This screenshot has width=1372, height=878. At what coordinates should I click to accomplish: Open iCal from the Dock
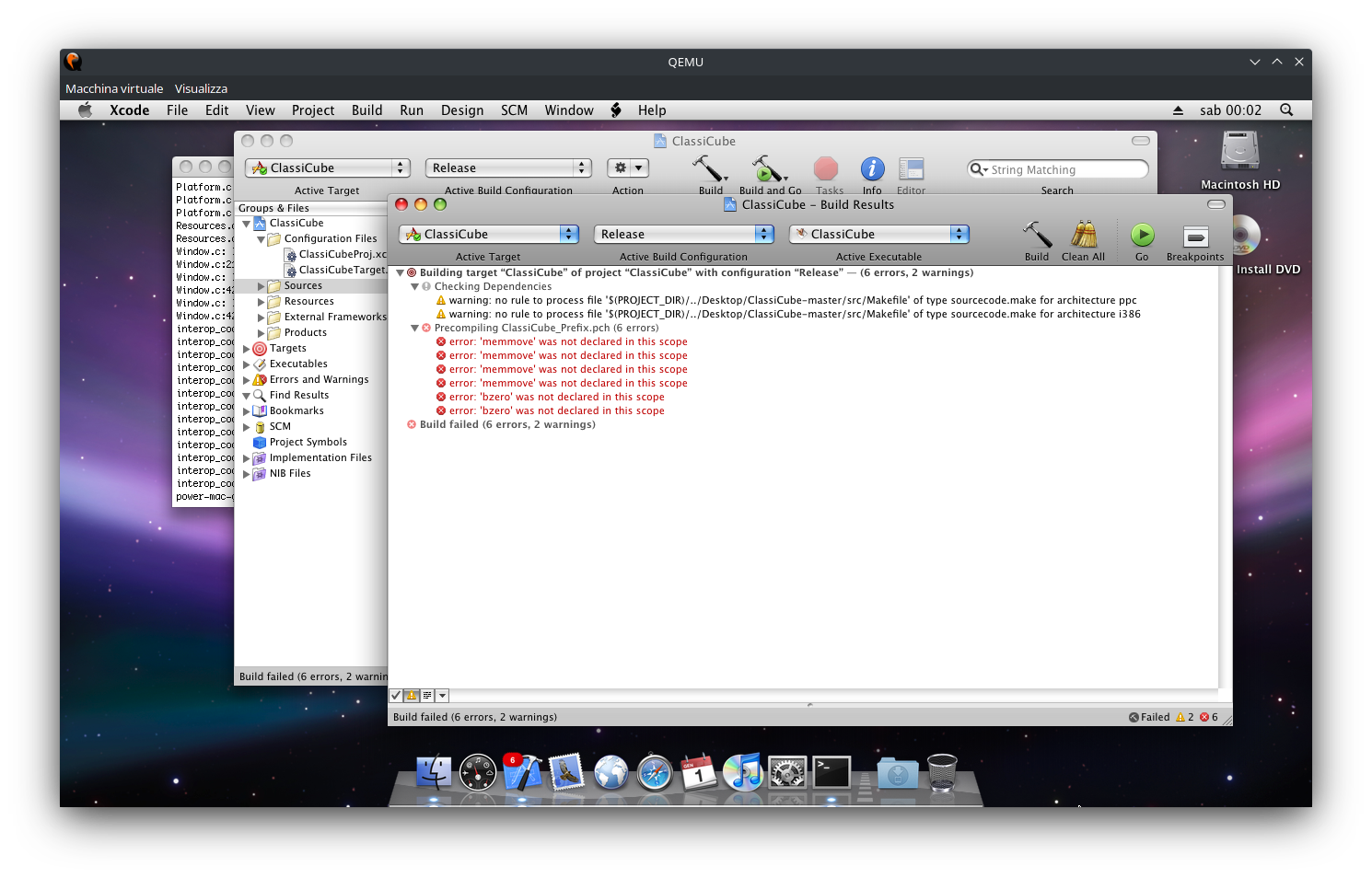click(x=699, y=772)
